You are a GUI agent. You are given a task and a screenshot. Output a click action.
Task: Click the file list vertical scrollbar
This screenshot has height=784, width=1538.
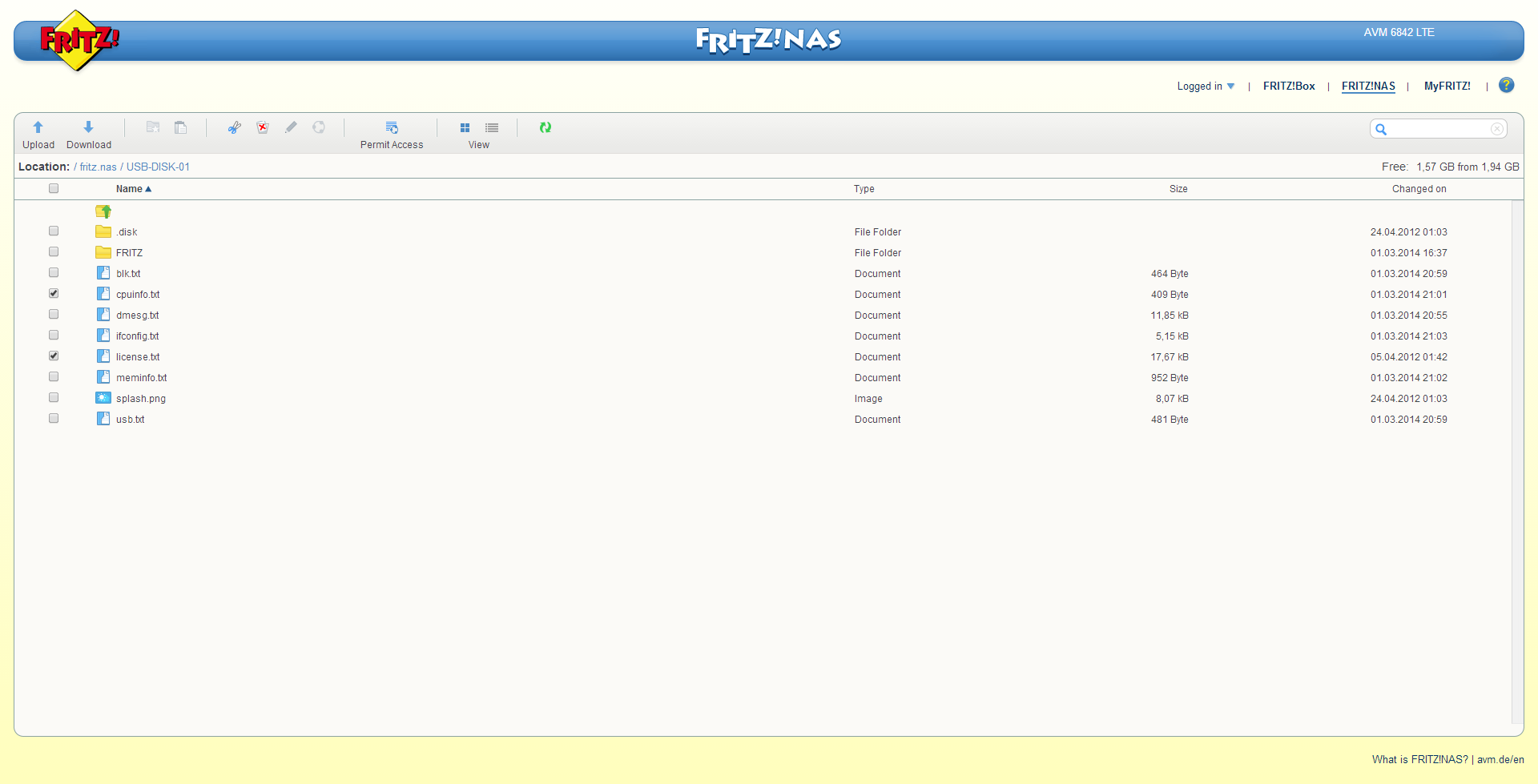coord(1517,461)
